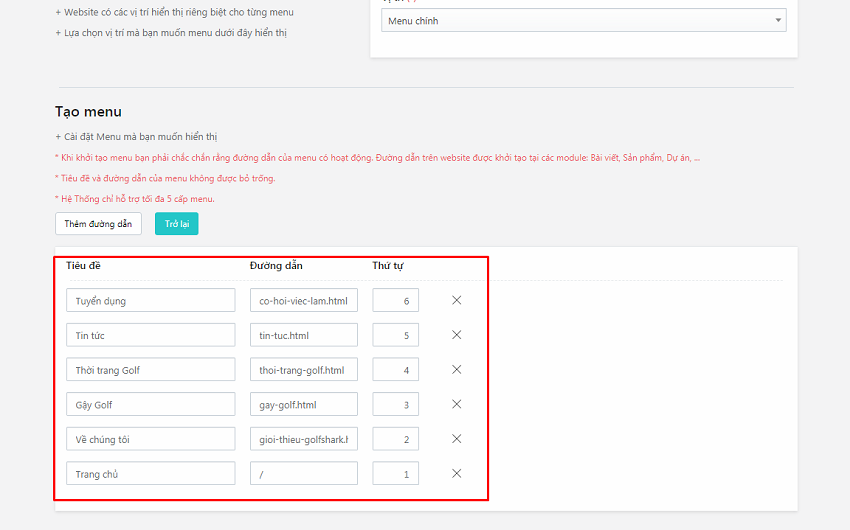Delete the Tuyển dụng menu row

click(x=456, y=300)
